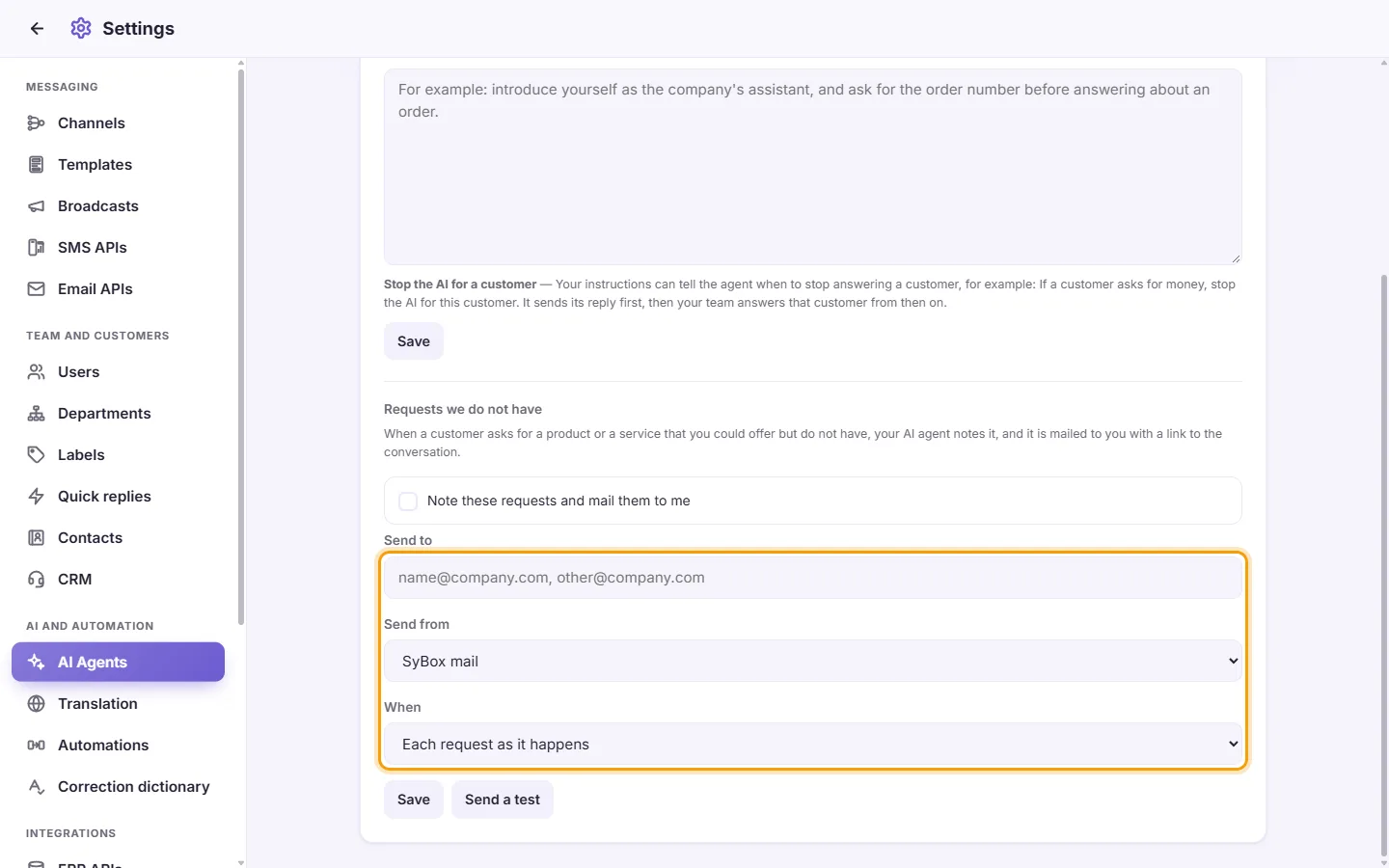
Task: Click the Quick replies lightning icon
Action: tap(37, 497)
